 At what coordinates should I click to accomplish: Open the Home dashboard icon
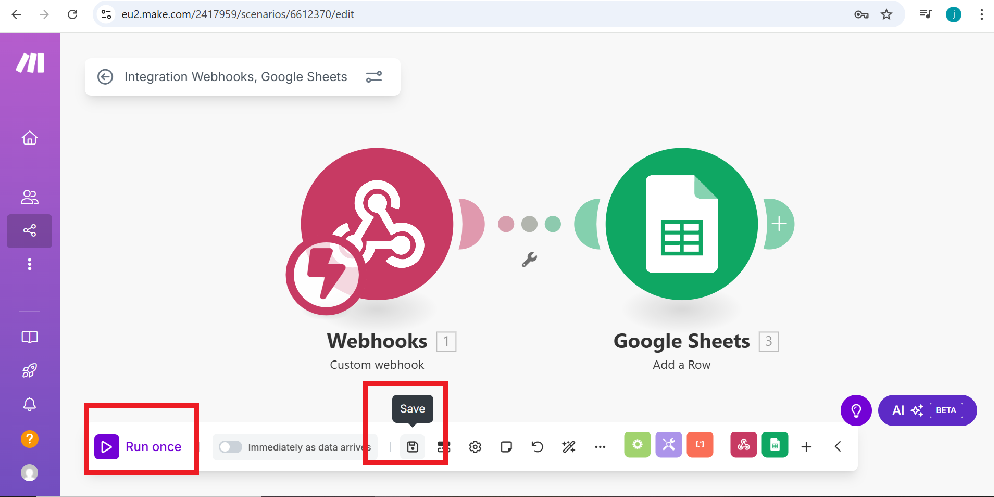(x=30, y=138)
